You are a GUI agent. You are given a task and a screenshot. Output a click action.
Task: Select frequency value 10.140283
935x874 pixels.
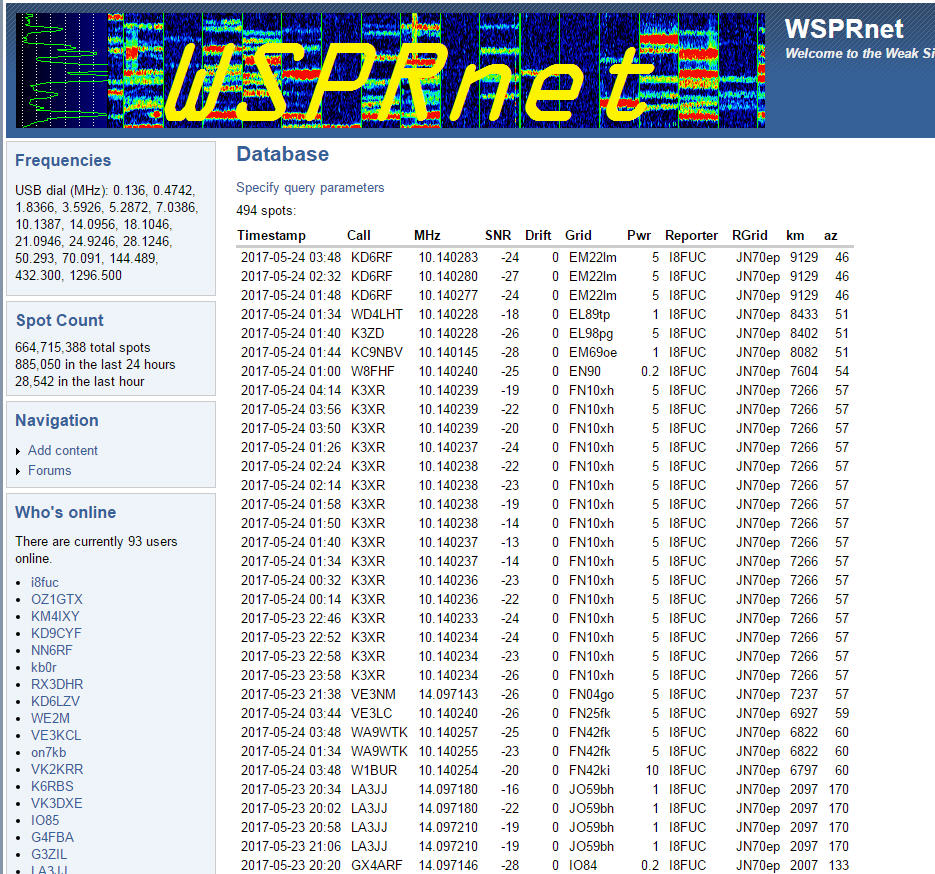(448, 258)
